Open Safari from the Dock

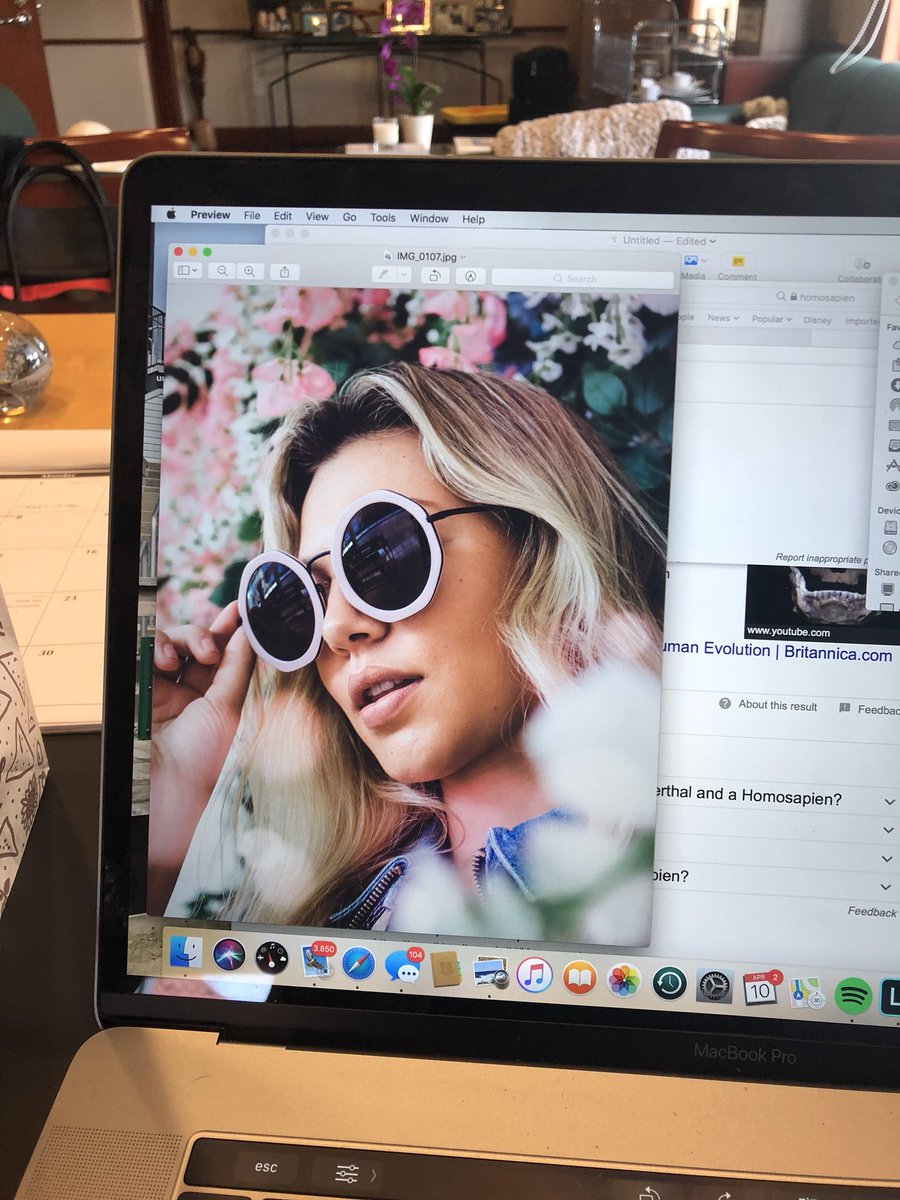click(x=358, y=963)
